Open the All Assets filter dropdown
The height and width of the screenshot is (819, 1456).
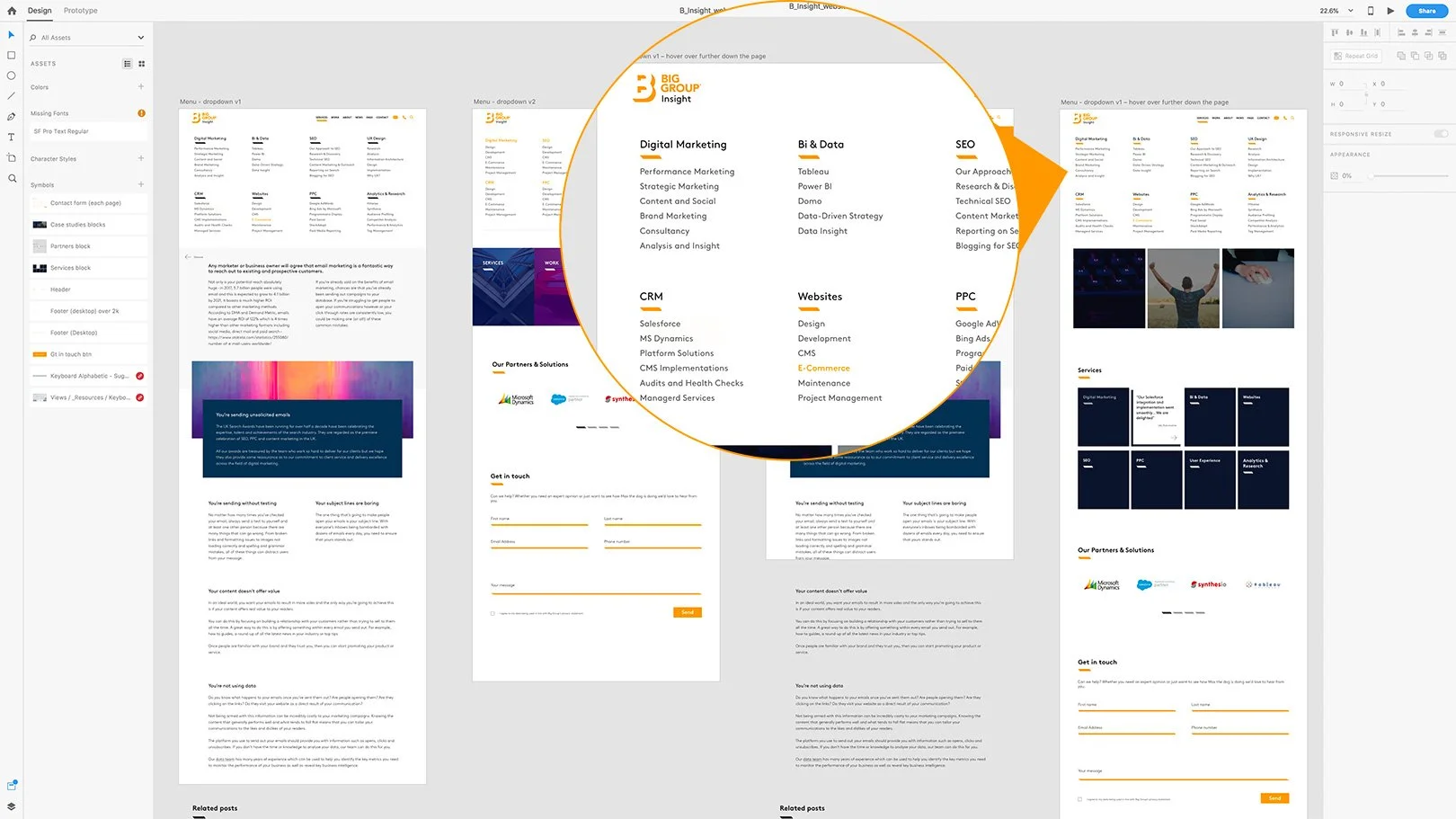point(141,38)
